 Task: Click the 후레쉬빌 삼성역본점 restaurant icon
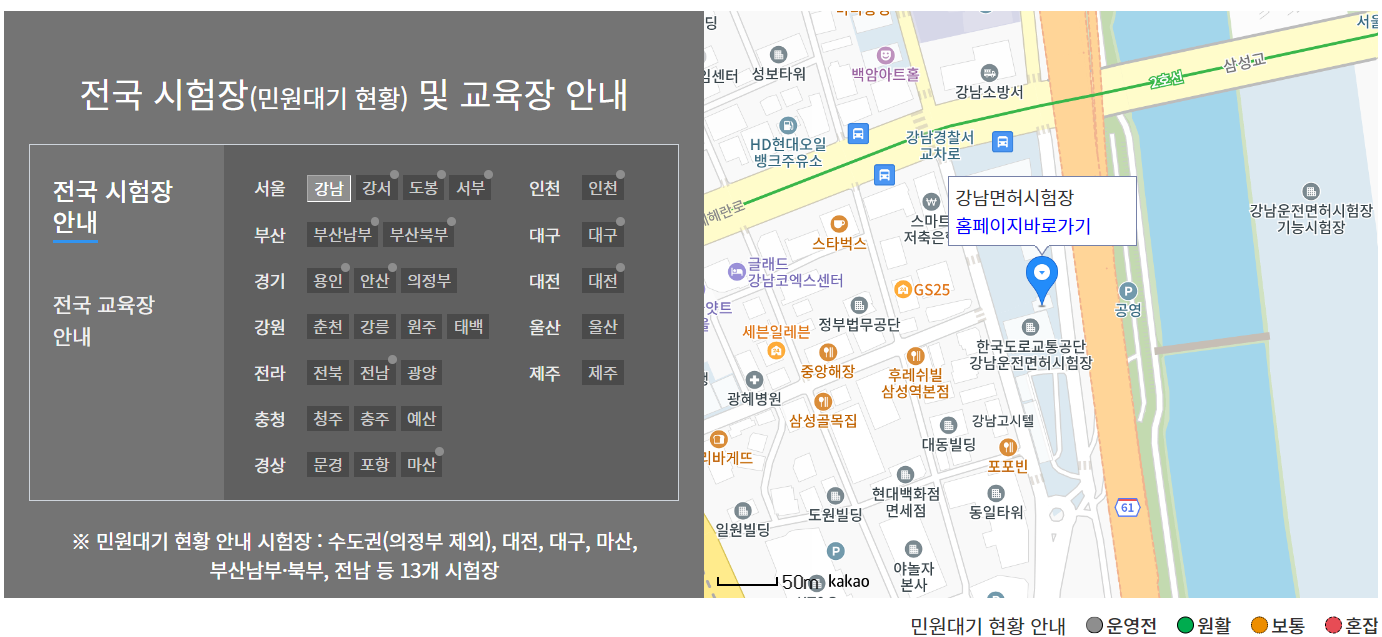point(915,355)
